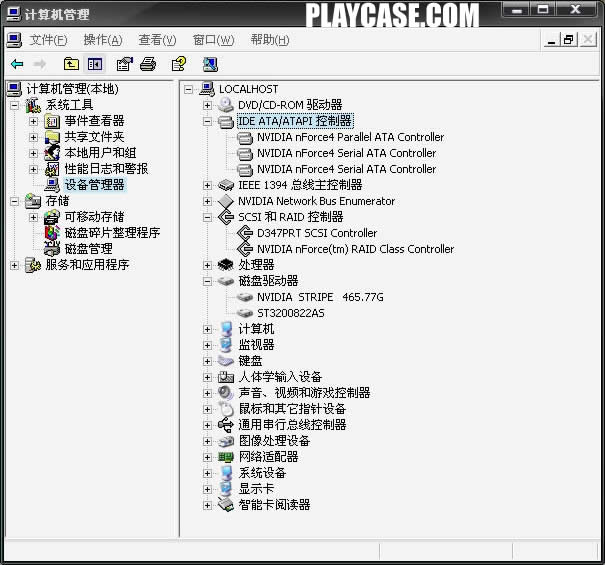This screenshot has height=565, width=605.
Task: Click the DVD/CD-ROM 驱动器 disc icon
Action: click(x=226, y=105)
